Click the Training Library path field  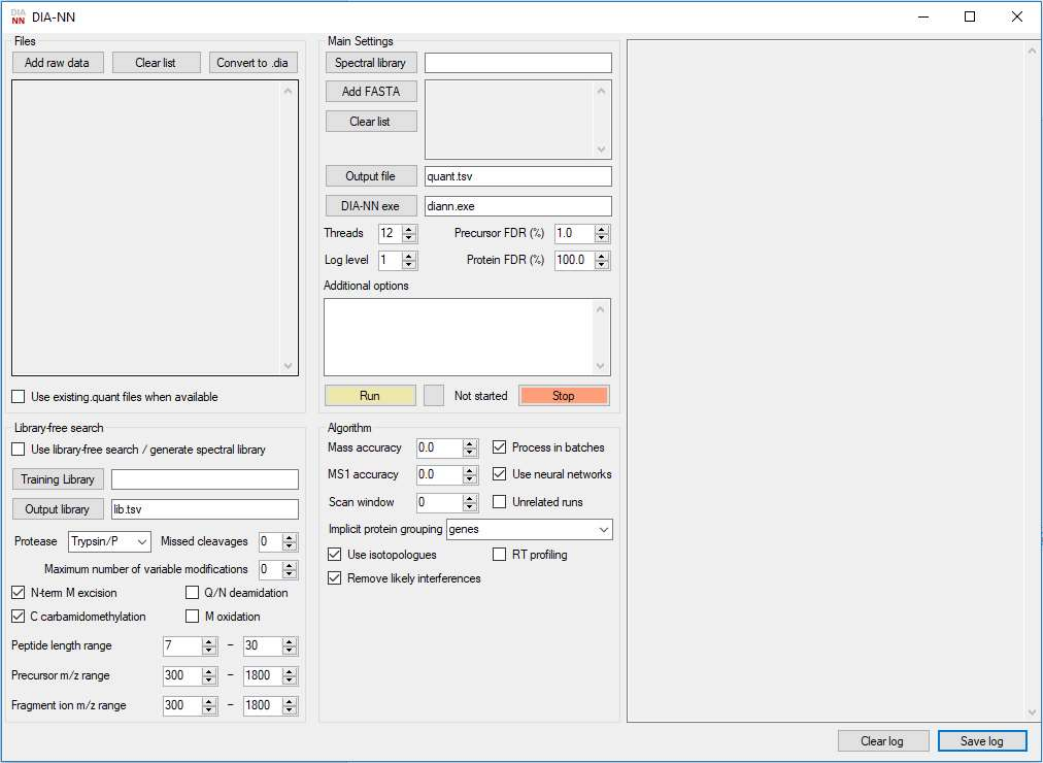tap(205, 479)
